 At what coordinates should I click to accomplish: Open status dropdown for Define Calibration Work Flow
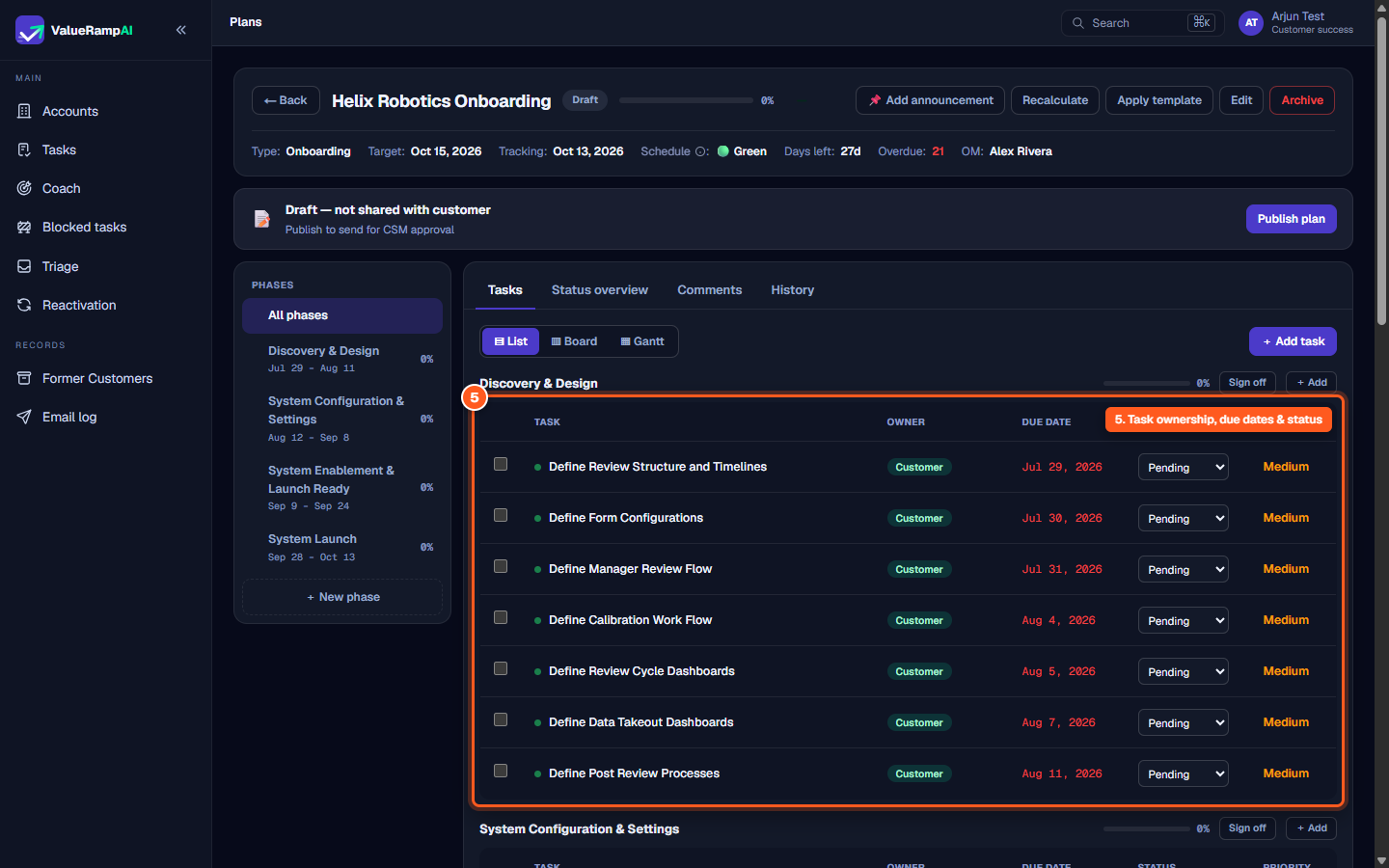coord(1184,621)
